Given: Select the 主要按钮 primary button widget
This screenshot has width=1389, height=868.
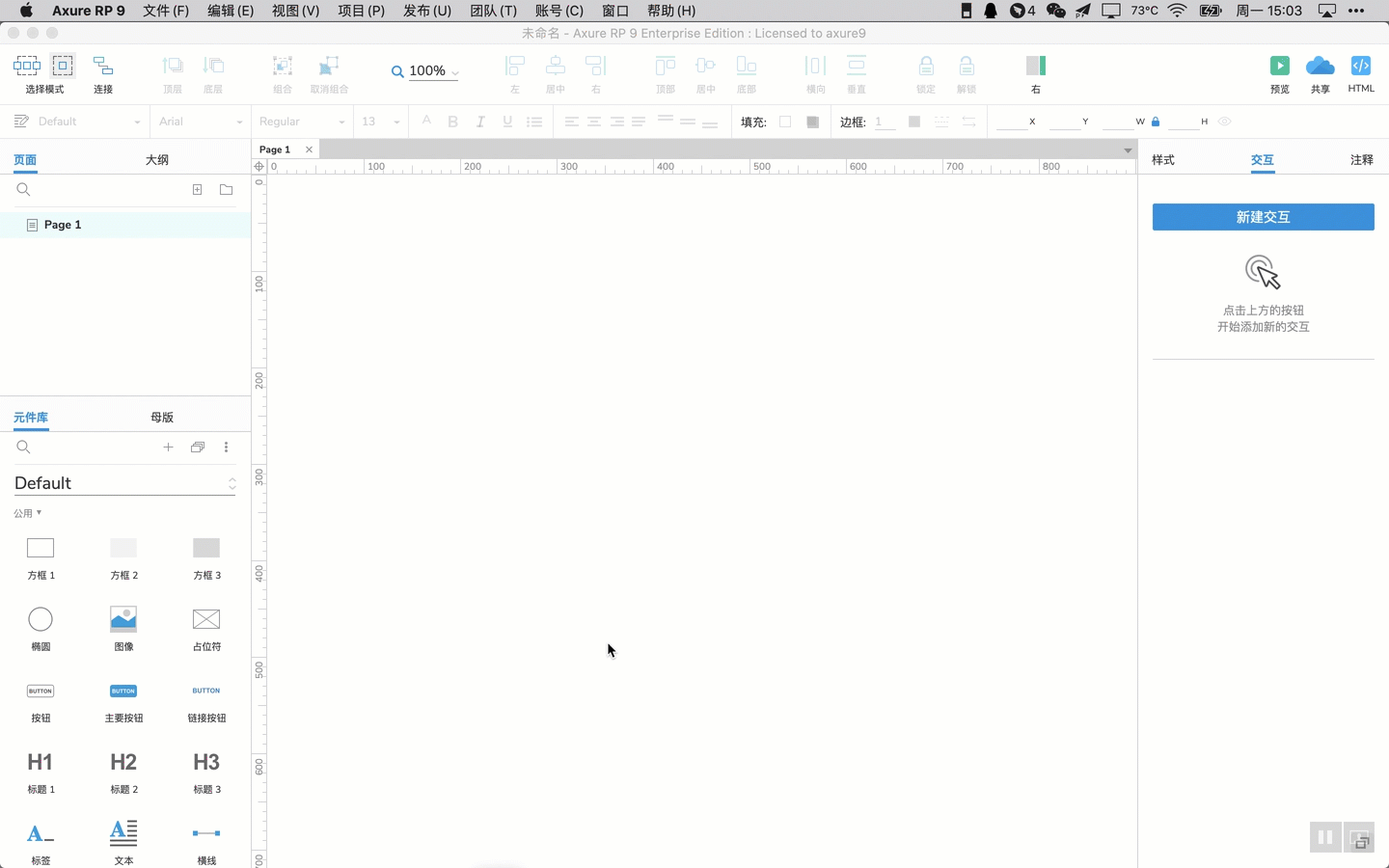Looking at the screenshot, I should 123,691.
